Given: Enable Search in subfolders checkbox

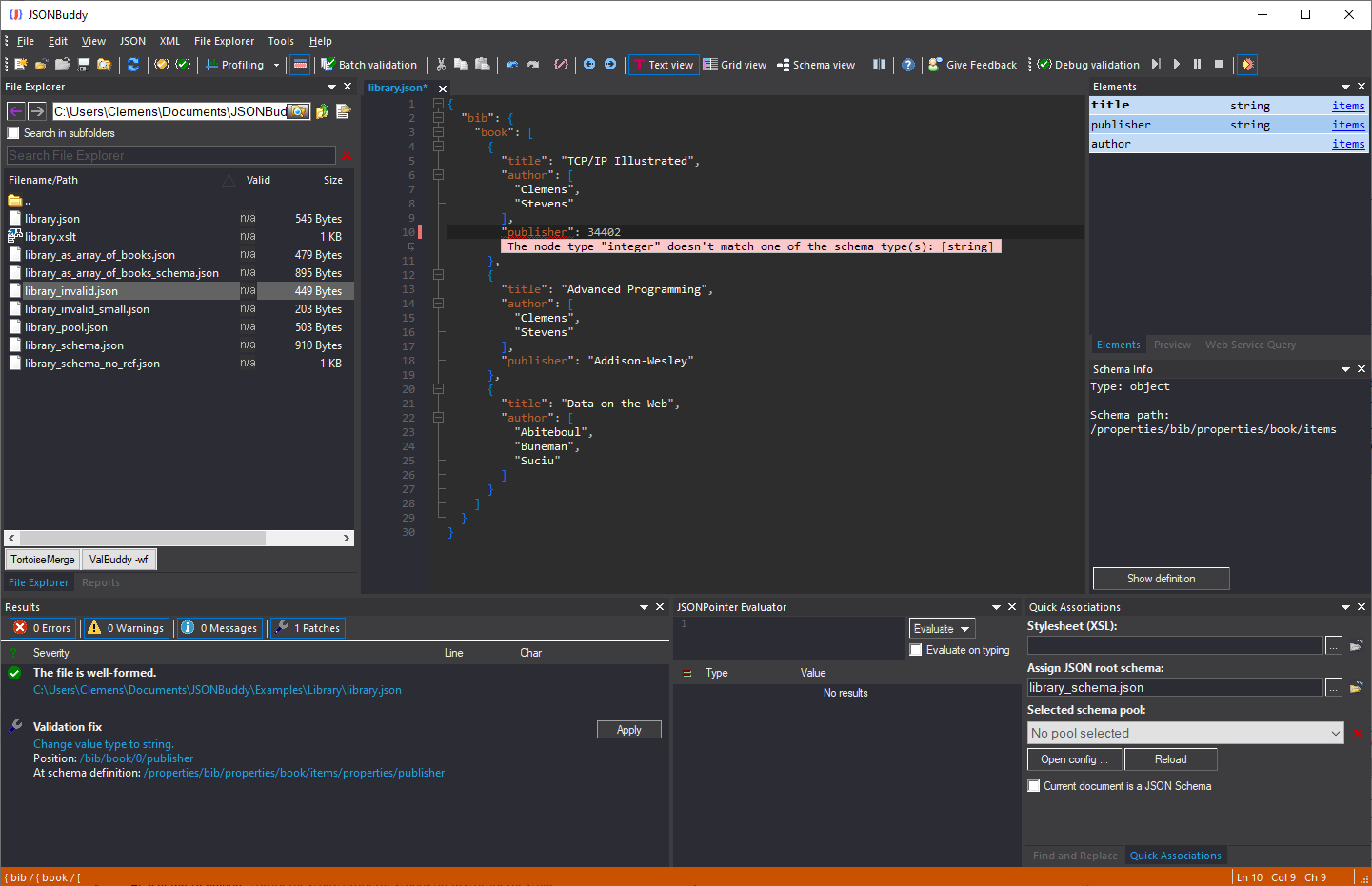Looking at the screenshot, I should point(13,133).
